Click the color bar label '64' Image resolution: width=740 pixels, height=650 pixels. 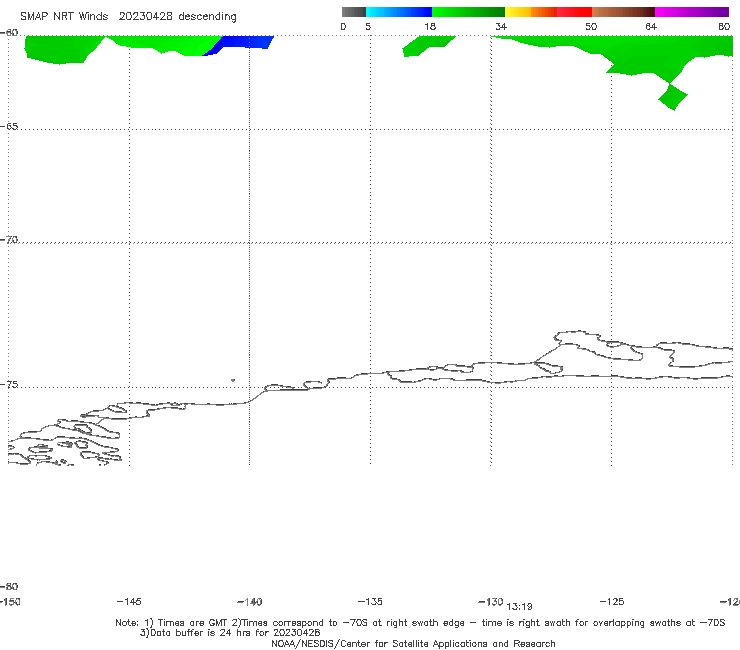tap(651, 26)
